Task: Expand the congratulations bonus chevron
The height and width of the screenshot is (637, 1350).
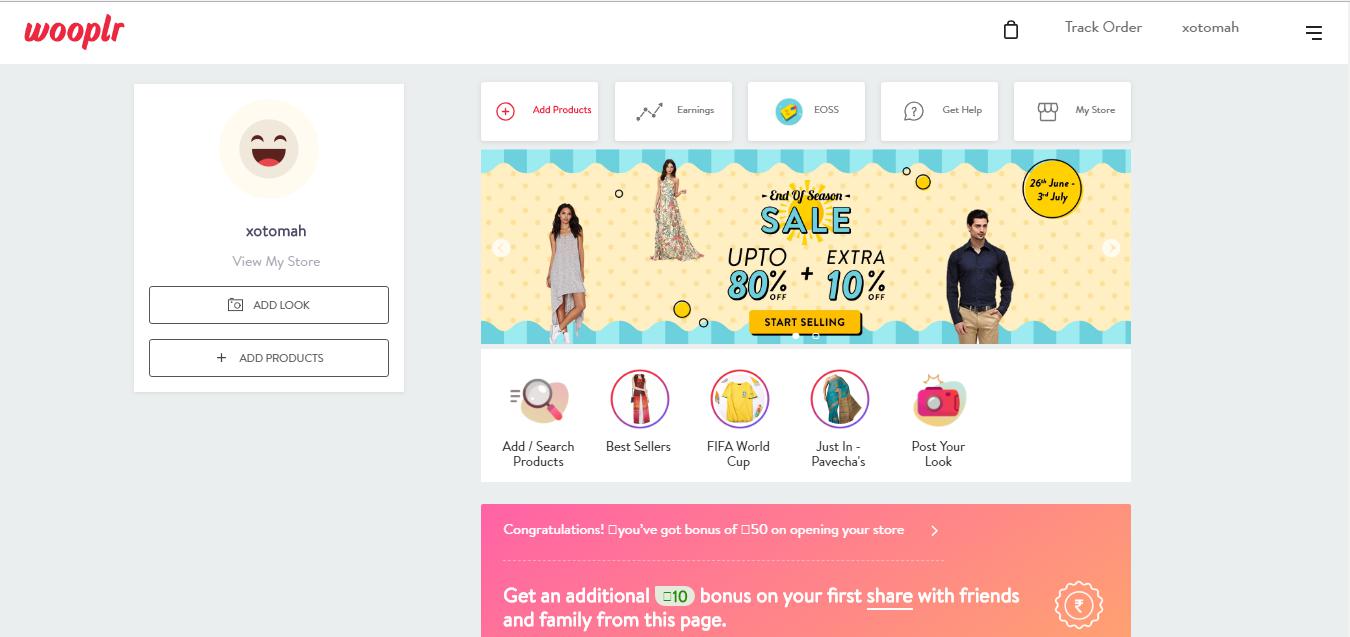Action: [935, 531]
